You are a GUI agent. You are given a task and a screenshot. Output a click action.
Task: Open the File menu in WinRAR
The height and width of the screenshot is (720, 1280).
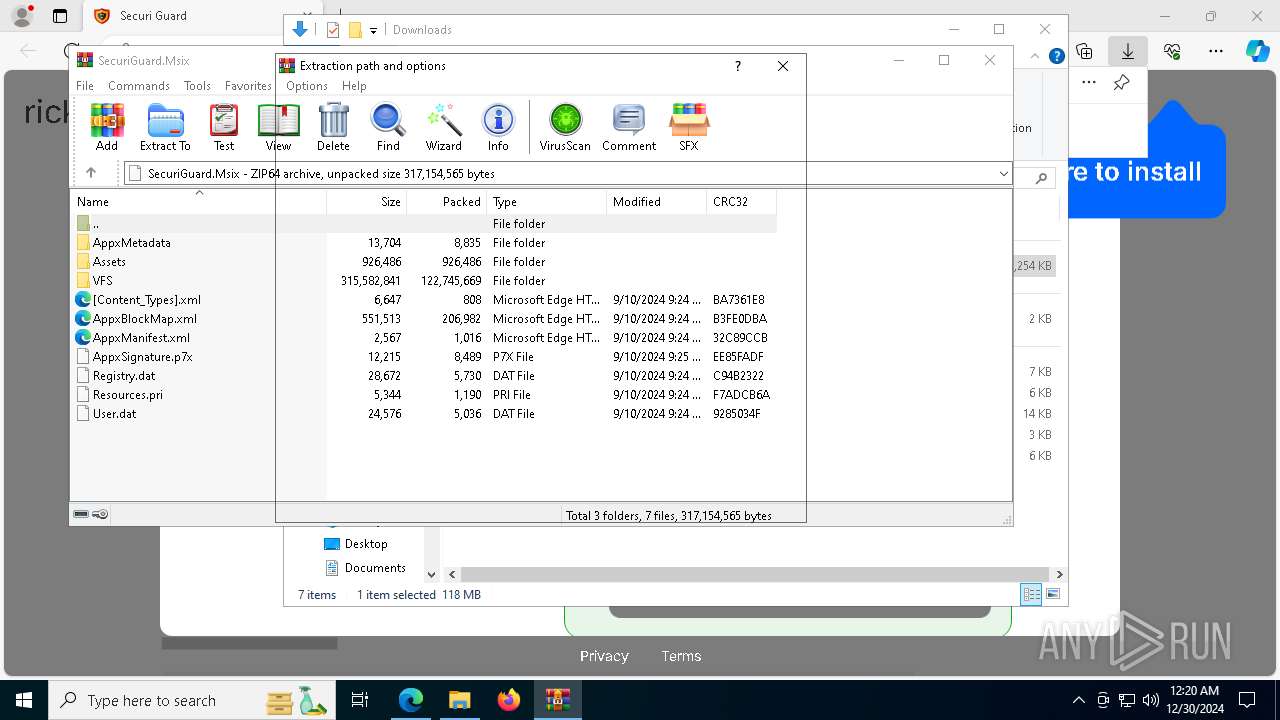[x=85, y=86]
